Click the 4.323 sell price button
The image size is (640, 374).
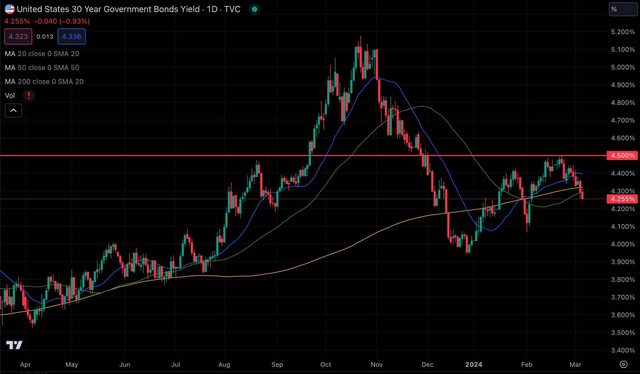point(18,36)
